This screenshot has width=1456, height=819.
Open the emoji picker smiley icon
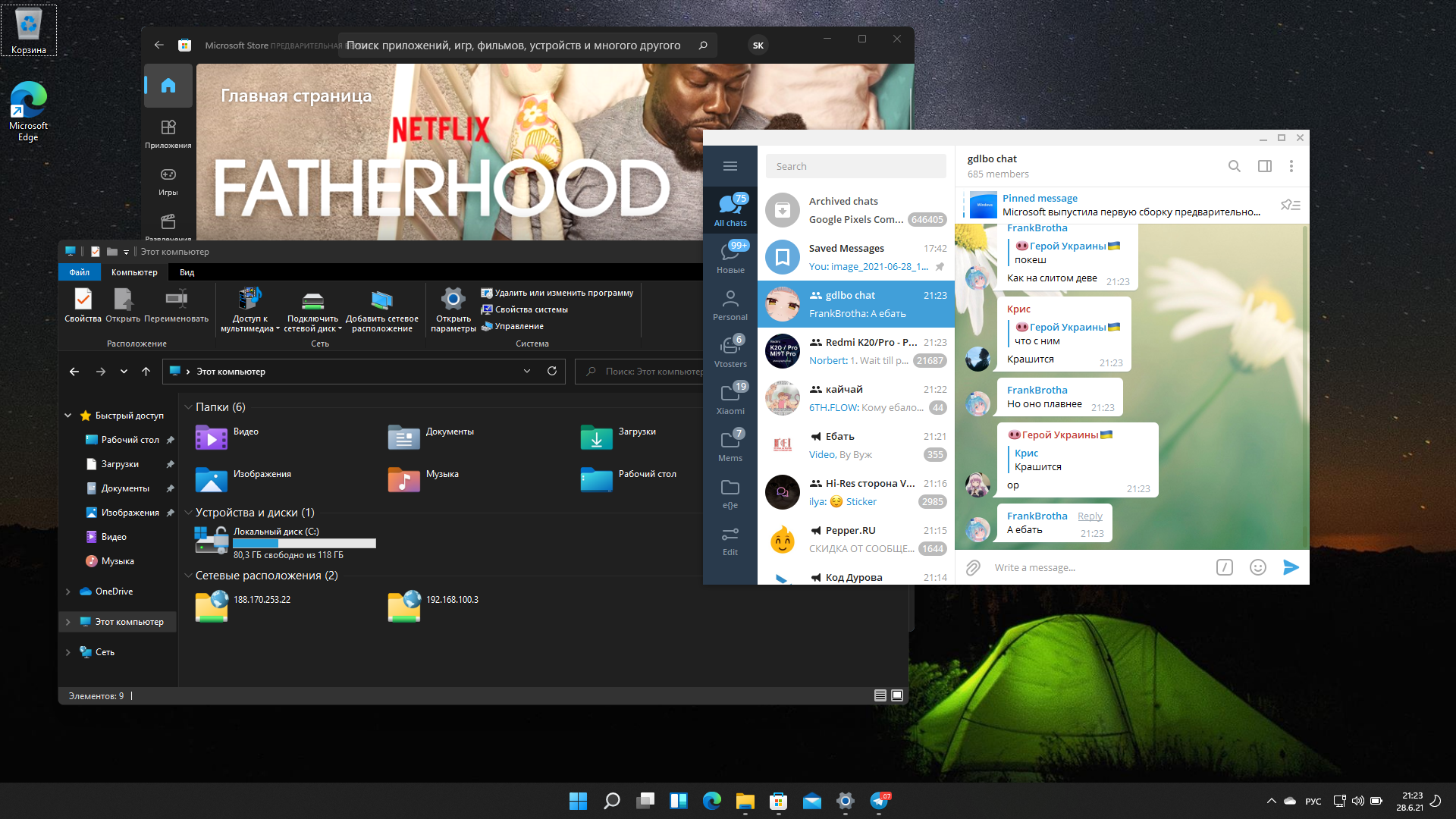(x=1258, y=567)
